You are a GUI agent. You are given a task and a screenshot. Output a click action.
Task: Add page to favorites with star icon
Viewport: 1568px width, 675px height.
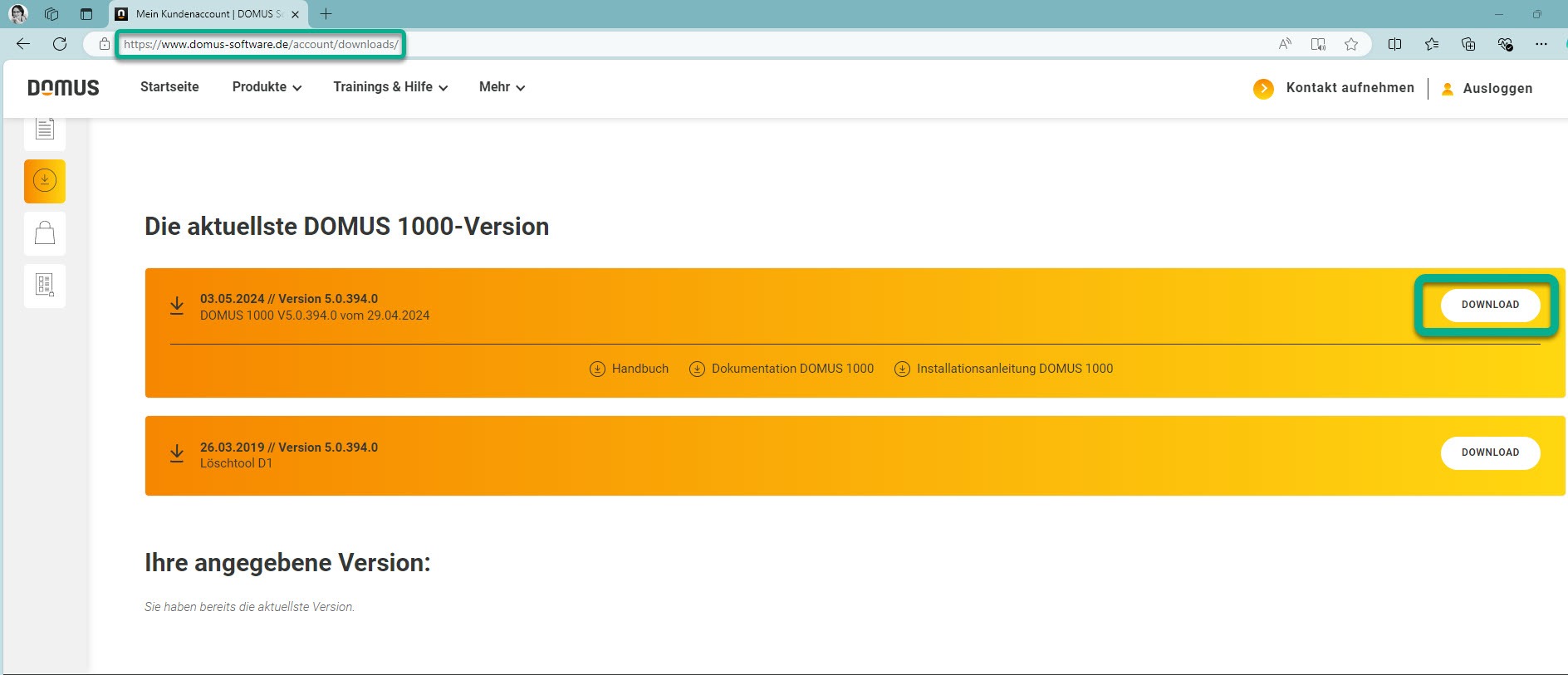point(1351,44)
